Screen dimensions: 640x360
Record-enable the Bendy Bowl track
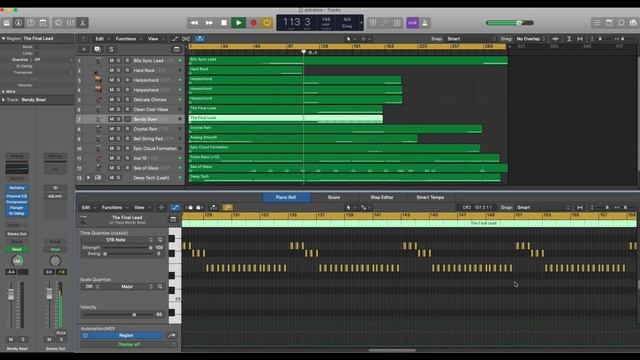pyautogui.click(x=127, y=119)
